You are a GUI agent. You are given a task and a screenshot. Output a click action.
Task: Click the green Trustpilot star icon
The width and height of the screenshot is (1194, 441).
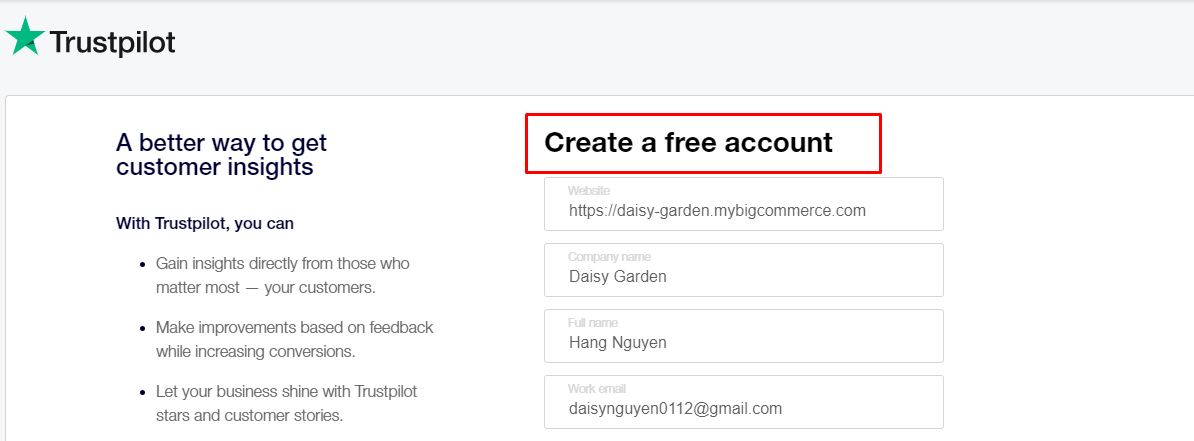click(x=25, y=37)
